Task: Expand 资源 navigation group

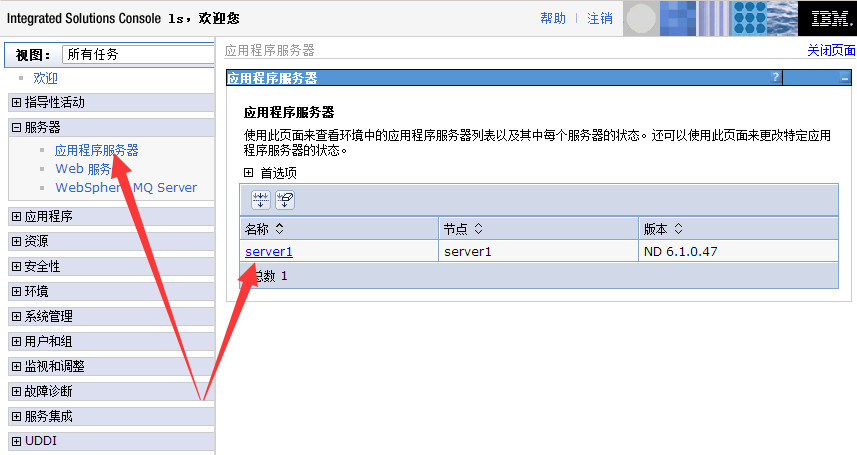Action: (16, 241)
